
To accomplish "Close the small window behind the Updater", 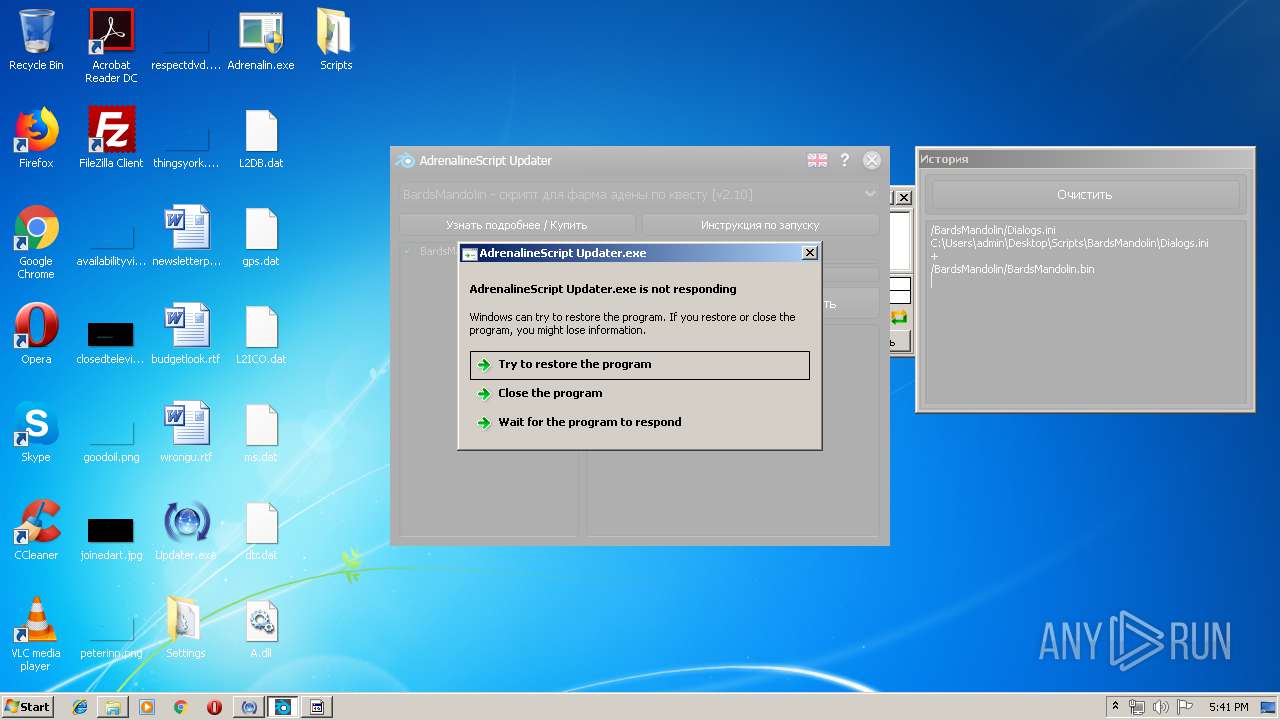I will tap(904, 198).
